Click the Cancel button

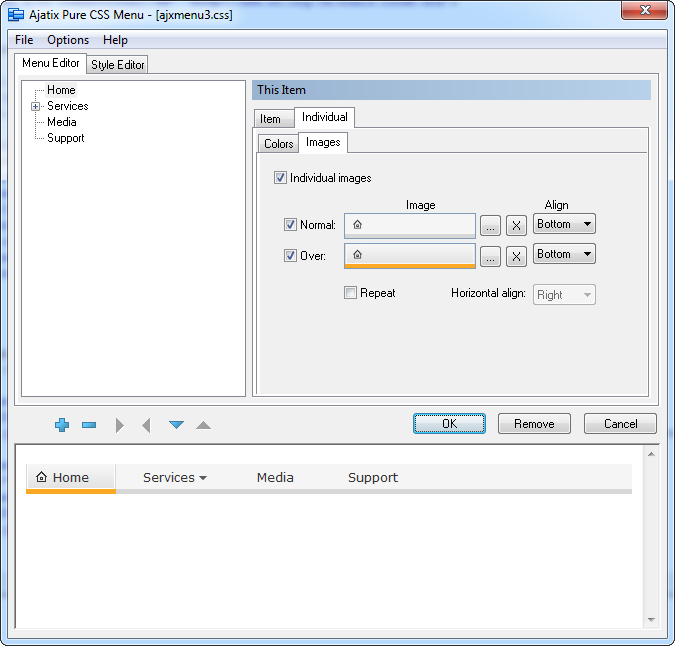(620, 424)
